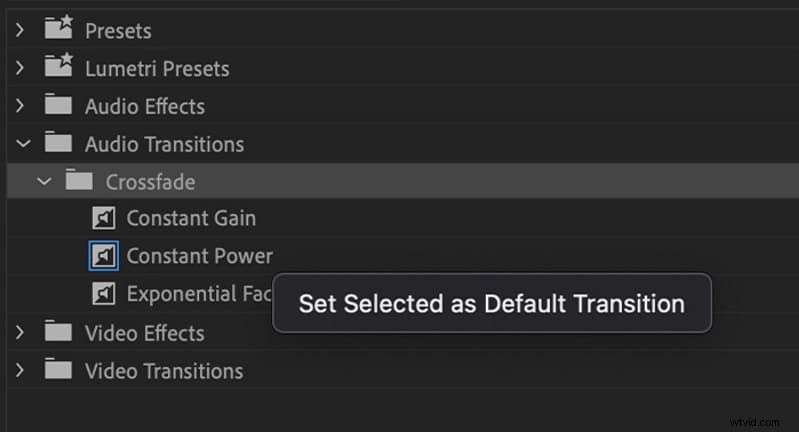
Task: Click the Crossfade folder icon
Action: click(80, 181)
